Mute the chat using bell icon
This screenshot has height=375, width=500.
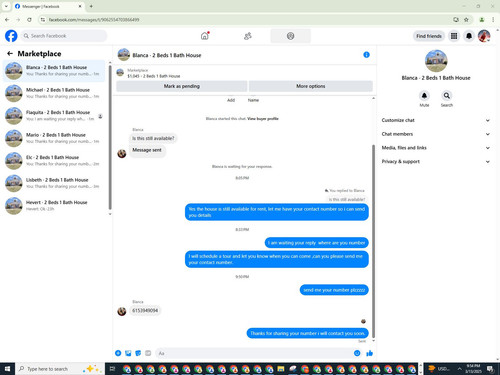[424, 96]
